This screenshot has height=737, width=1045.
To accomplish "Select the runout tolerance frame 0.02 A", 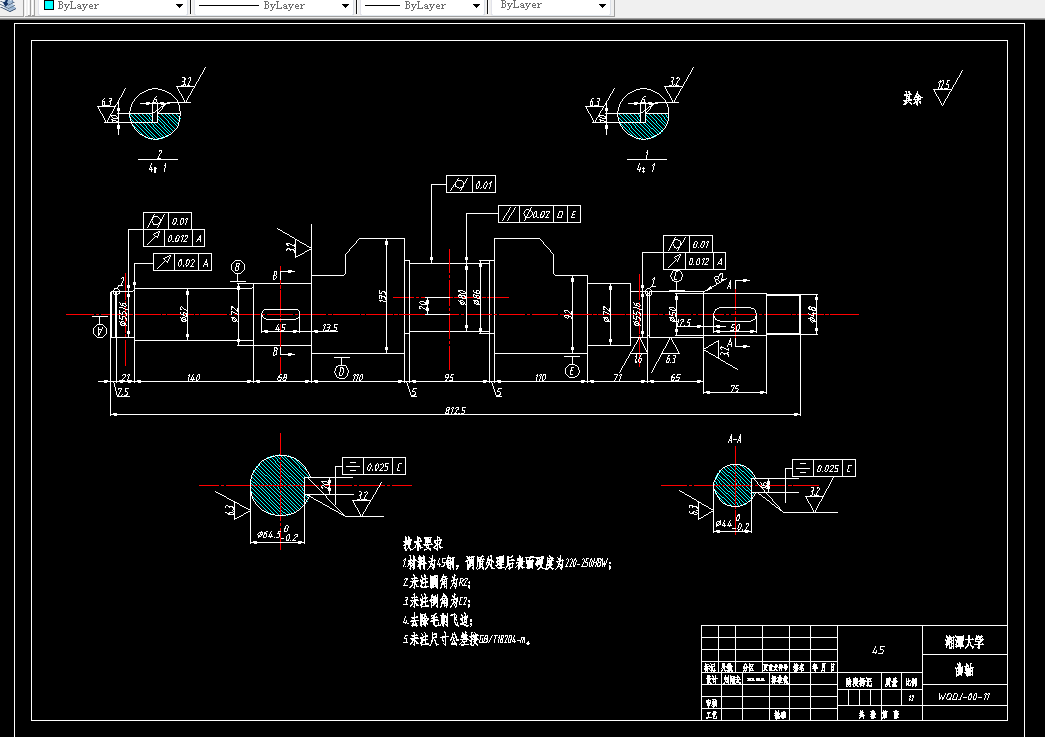I will coord(183,263).
